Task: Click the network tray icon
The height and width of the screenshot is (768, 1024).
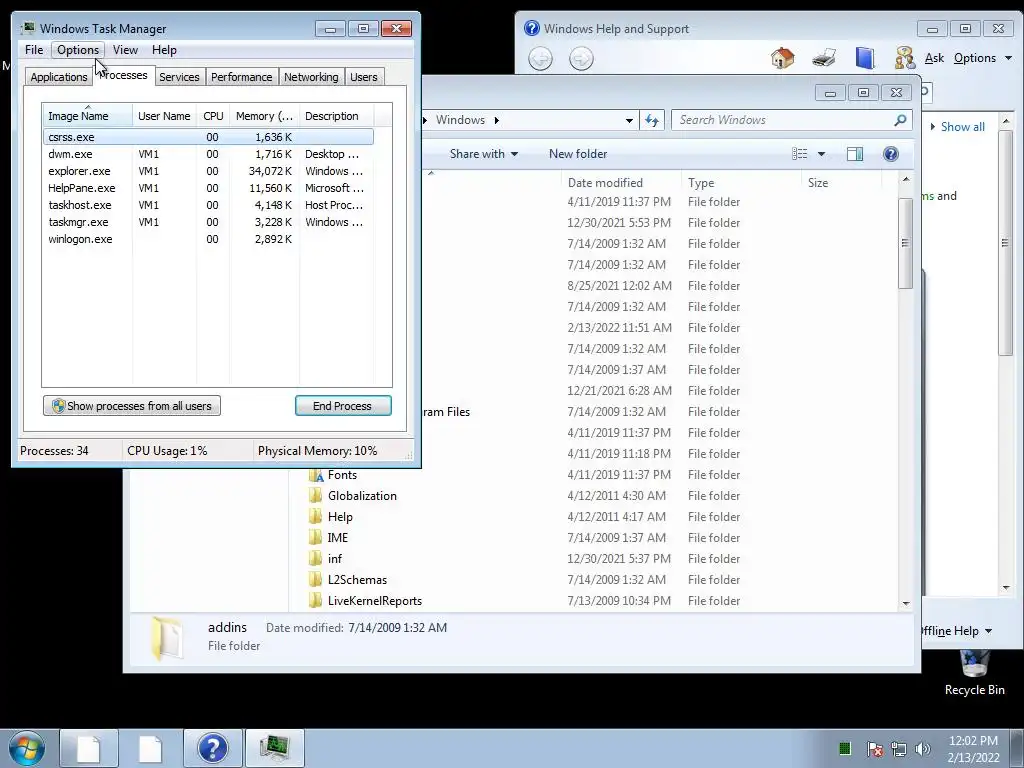Action: [899, 749]
